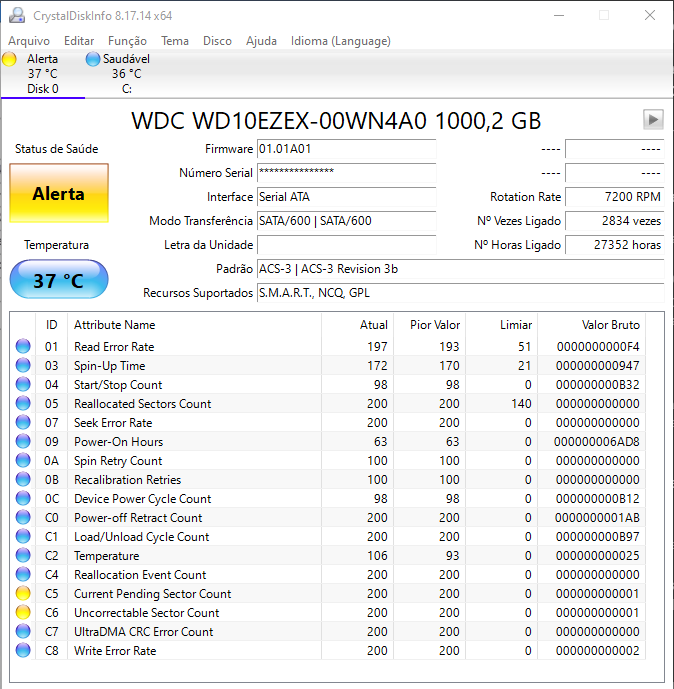Select the C: Saudável drive tab
This screenshot has width=674, height=689.
click(x=127, y=74)
